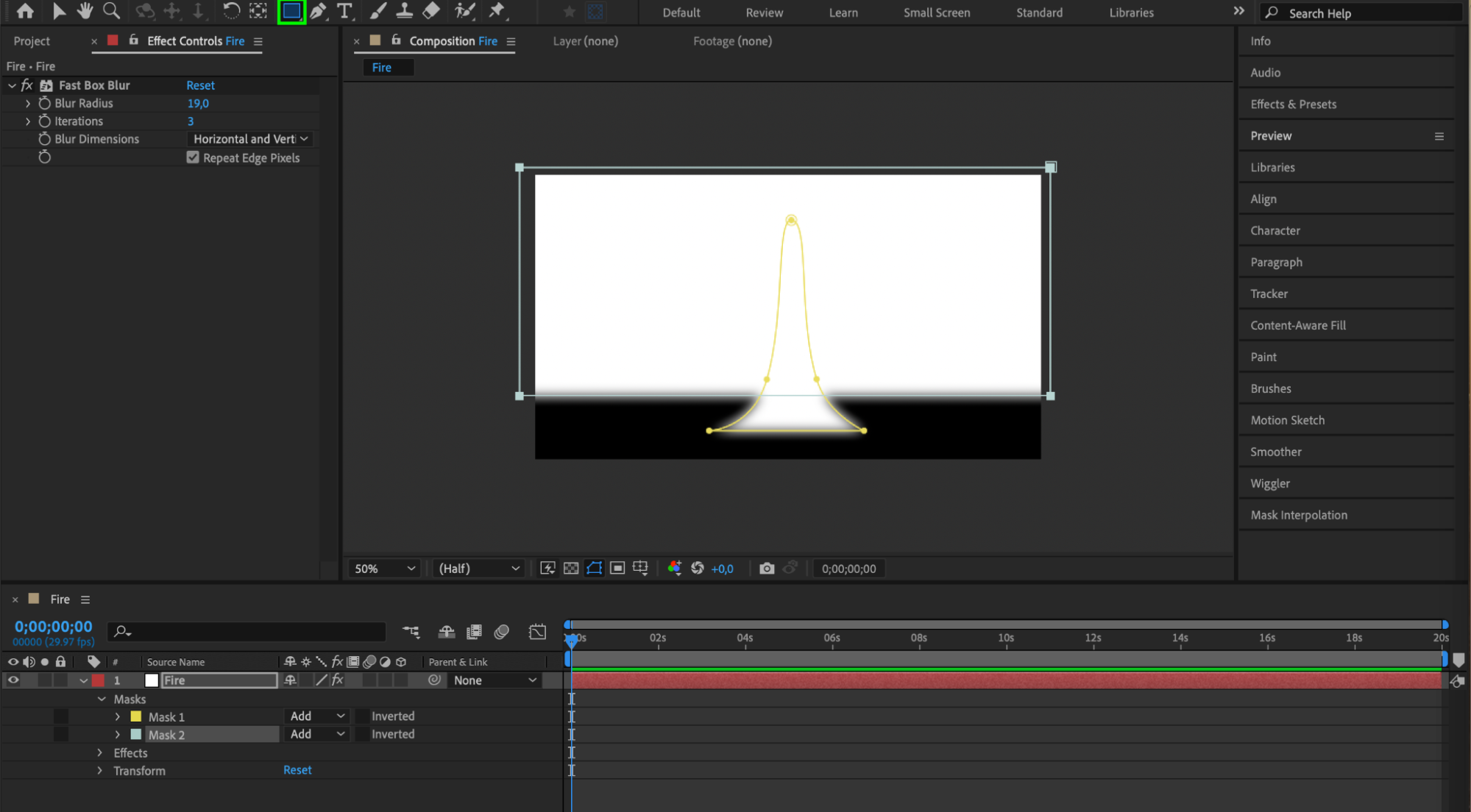Screen dimensions: 1471x812
Task: Select the Pen tool in toolbar
Action: coord(318,11)
